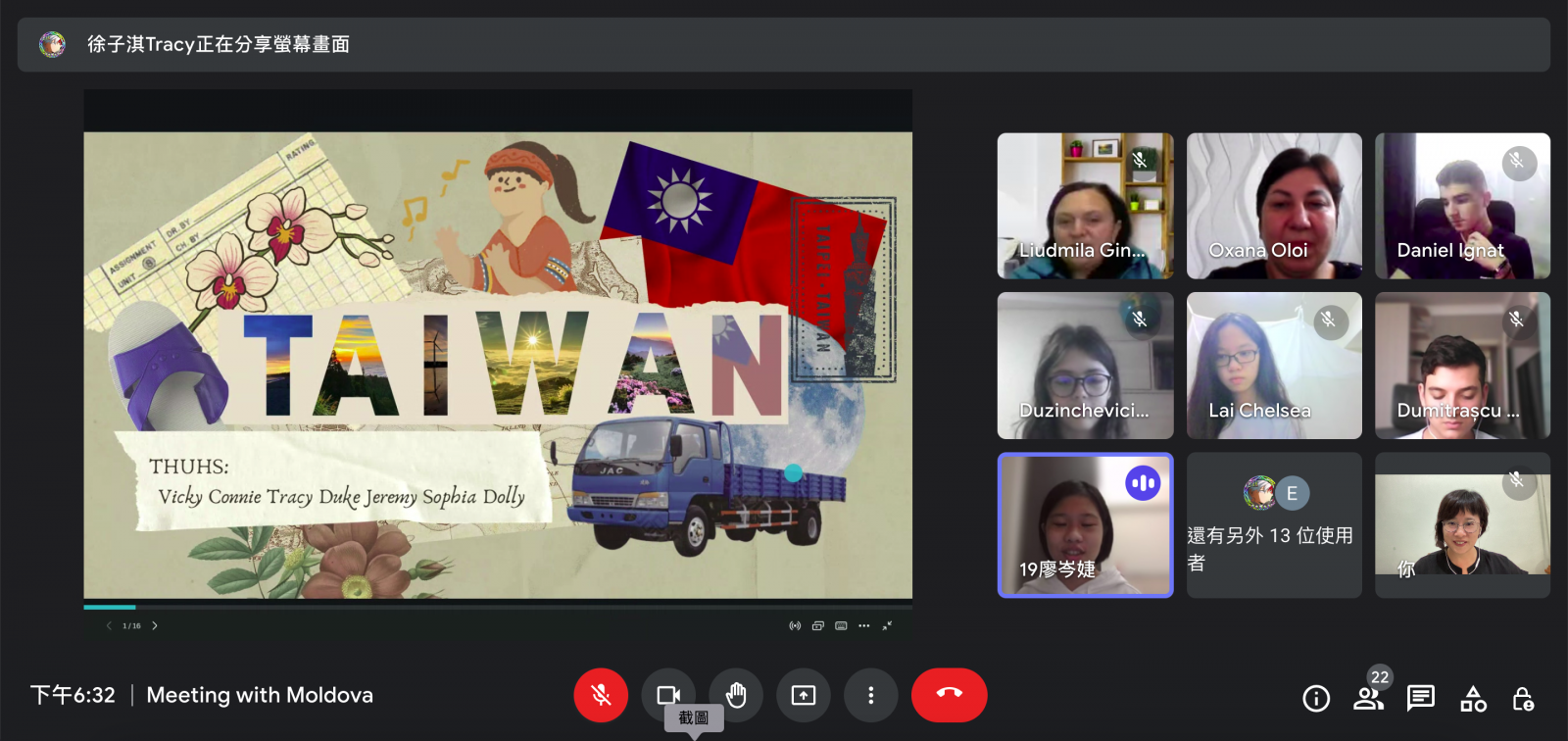Raise your hand in the meeting
Screen dimensions: 1568x741
click(x=736, y=695)
